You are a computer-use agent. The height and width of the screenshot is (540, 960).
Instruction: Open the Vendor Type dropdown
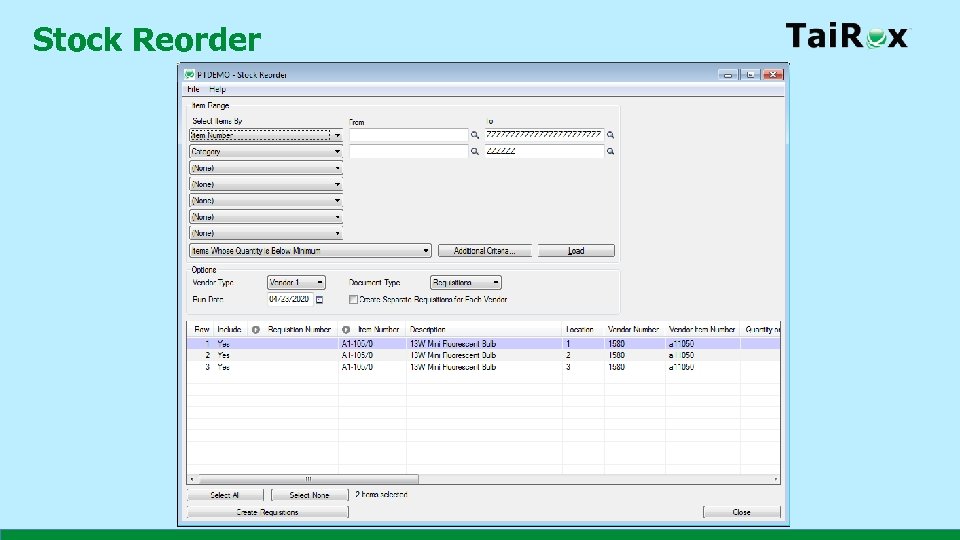(320, 283)
